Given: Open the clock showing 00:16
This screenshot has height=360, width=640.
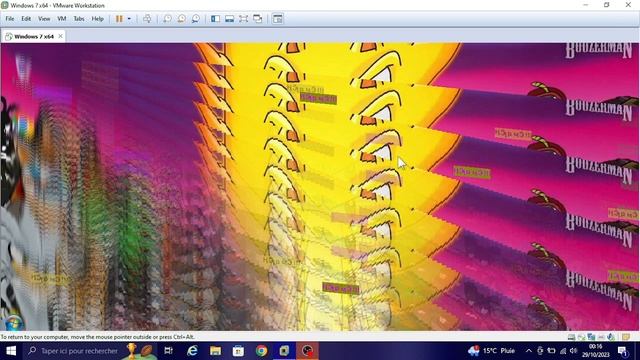Looking at the screenshot, I should [x=596, y=351].
